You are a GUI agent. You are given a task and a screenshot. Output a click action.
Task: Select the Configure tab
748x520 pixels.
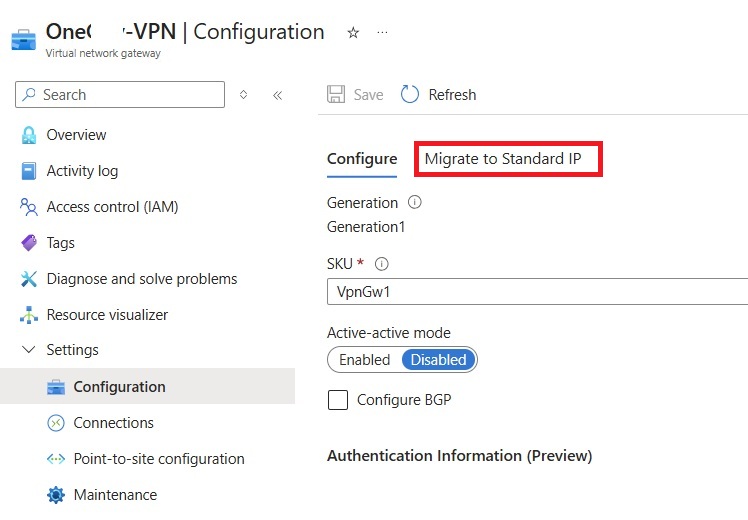click(362, 159)
